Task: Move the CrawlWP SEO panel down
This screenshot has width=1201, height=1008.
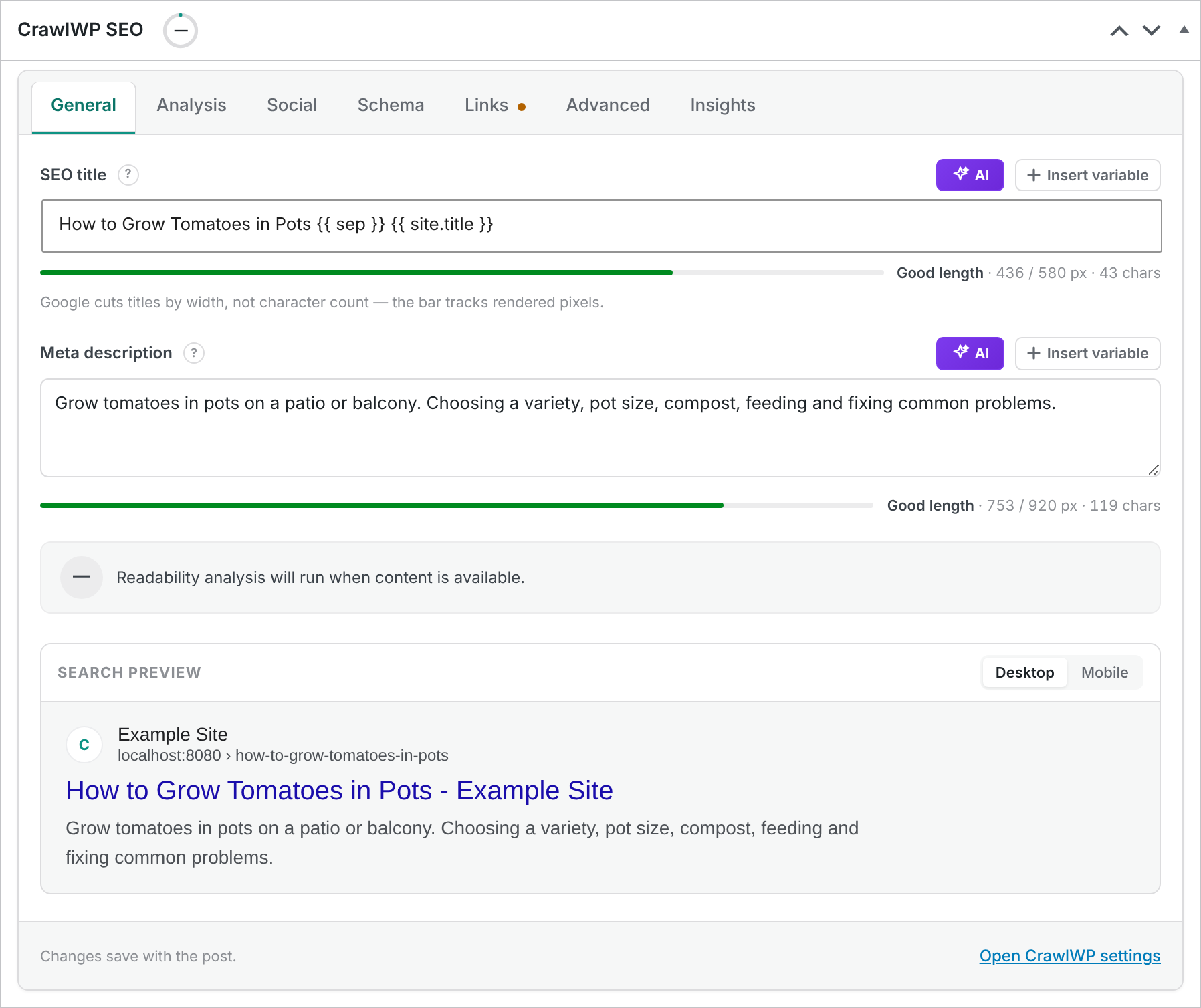Action: (1152, 31)
